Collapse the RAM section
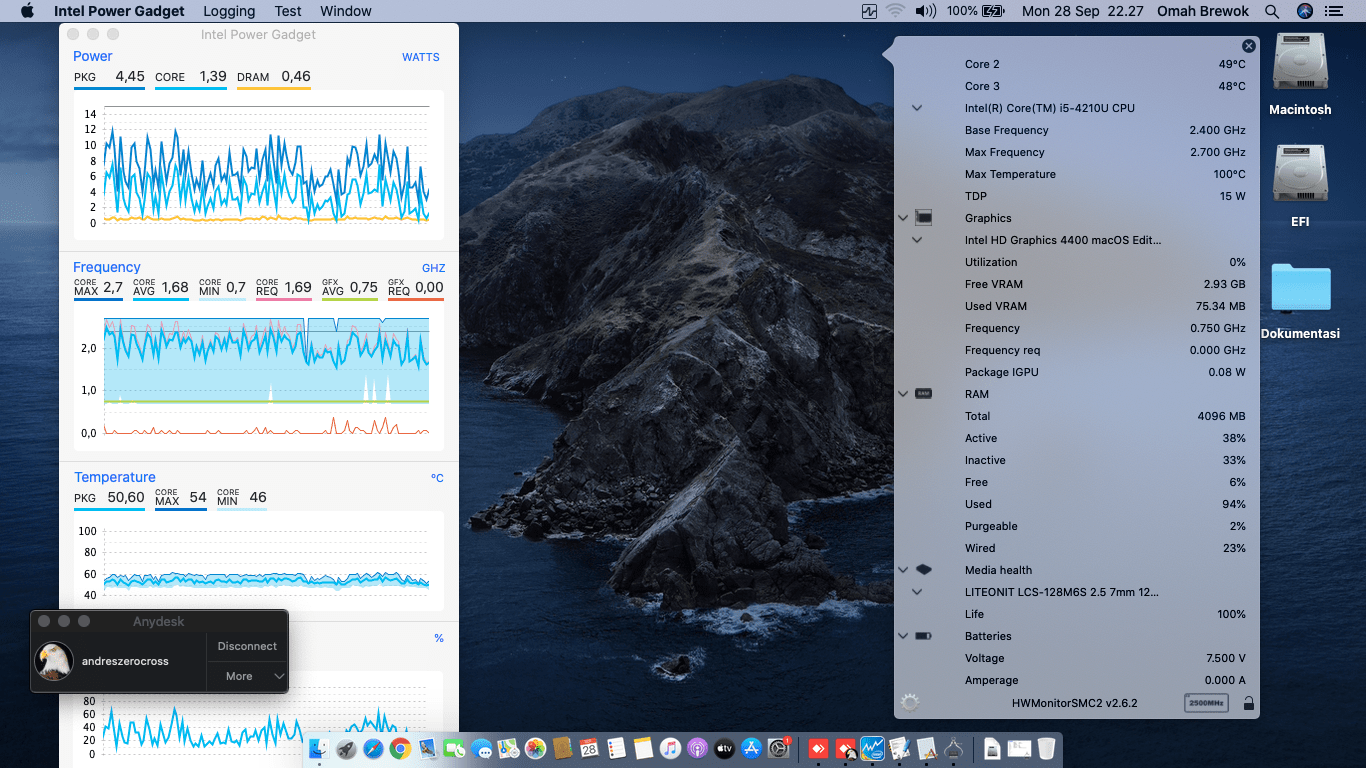 pyautogui.click(x=903, y=394)
